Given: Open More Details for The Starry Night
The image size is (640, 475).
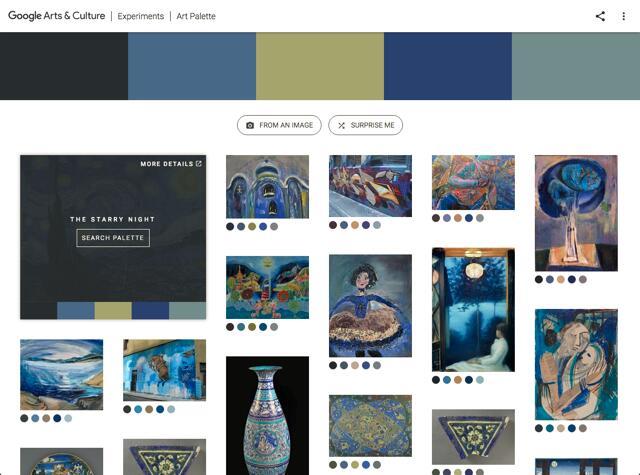Looking at the screenshot, I should (167, 164).
